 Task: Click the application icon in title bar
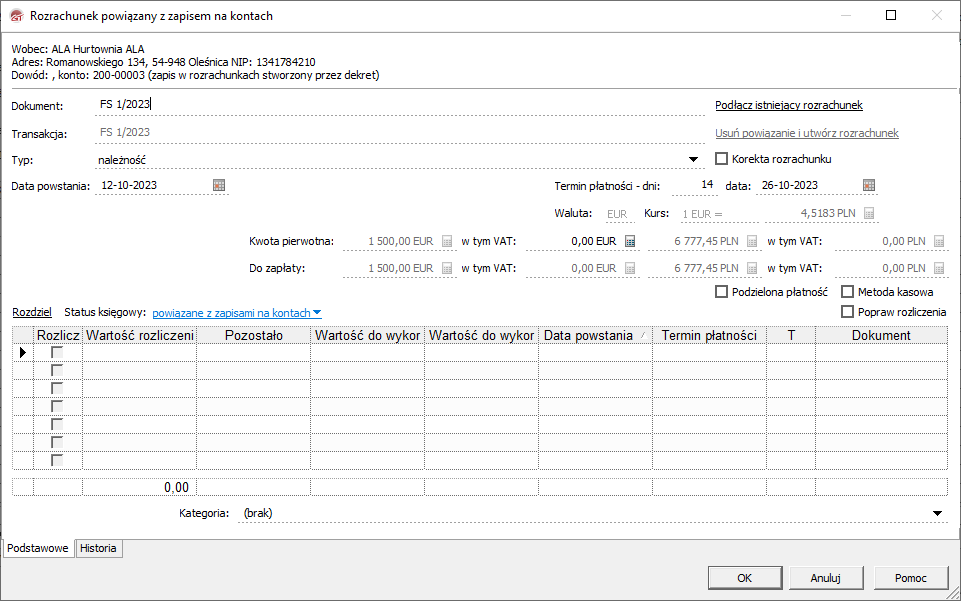(17, 15)
